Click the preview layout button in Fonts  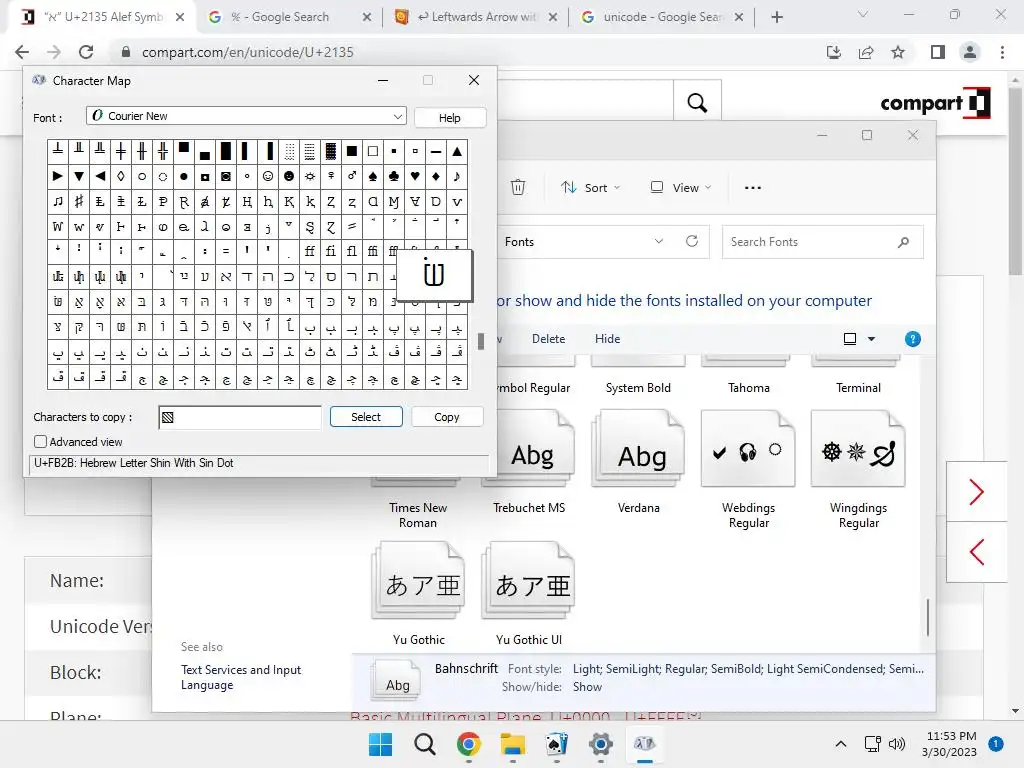click(850, 339)
